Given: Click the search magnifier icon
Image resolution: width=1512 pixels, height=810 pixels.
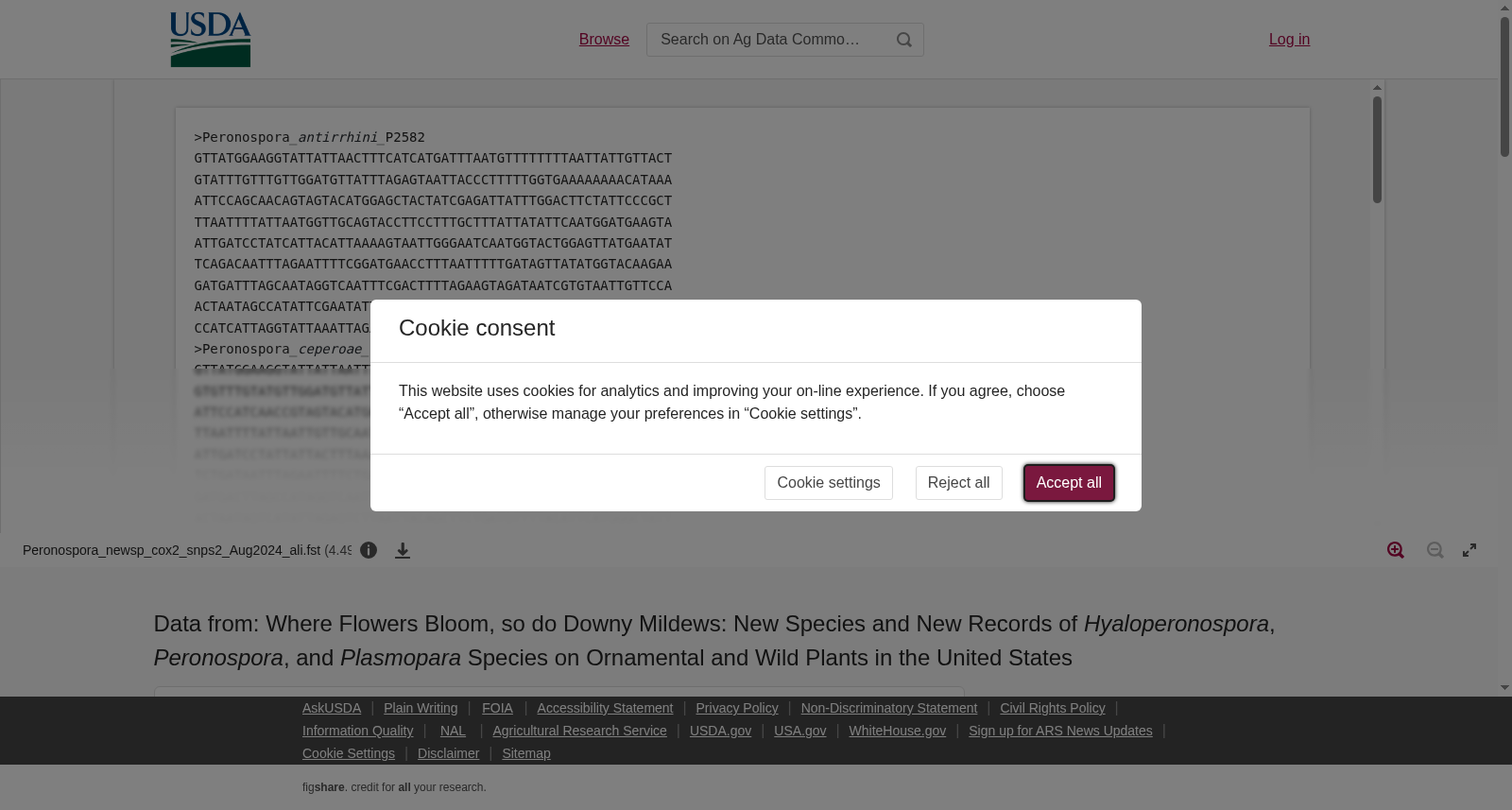Looking at the screenshot, I should [x=904, y=40].
